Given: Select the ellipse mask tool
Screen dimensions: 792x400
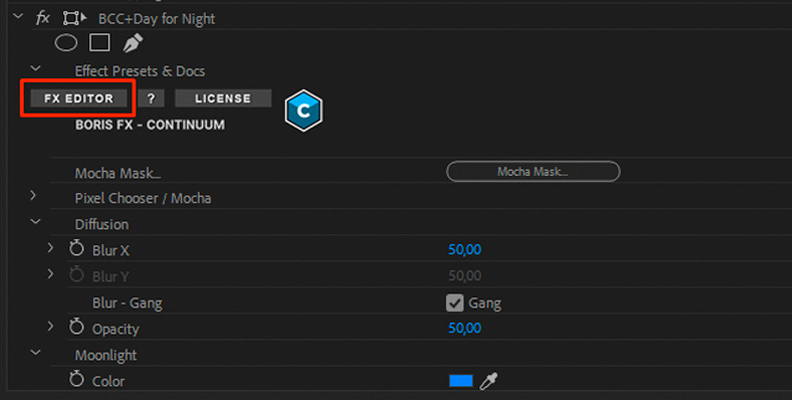Looking at the screenshot, I should [x=66, y=43].
